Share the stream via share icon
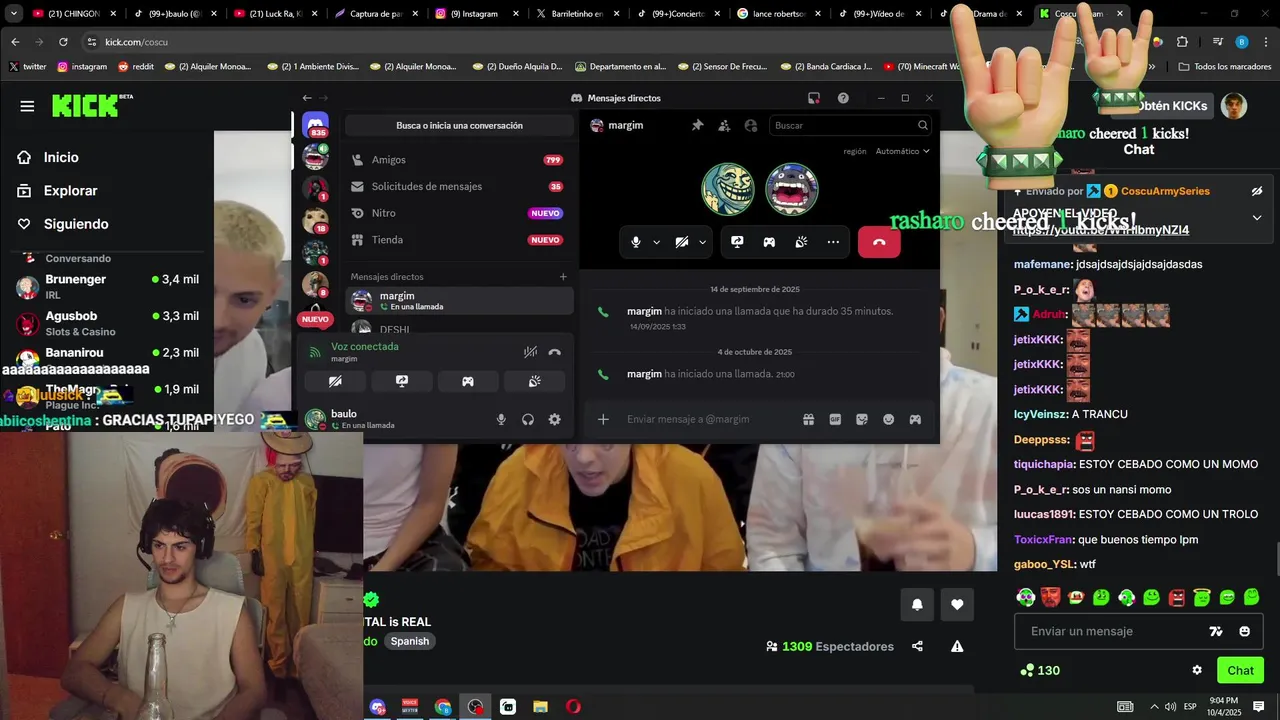The width and height of the screenshot is (1280, 720). coord(917,646)
